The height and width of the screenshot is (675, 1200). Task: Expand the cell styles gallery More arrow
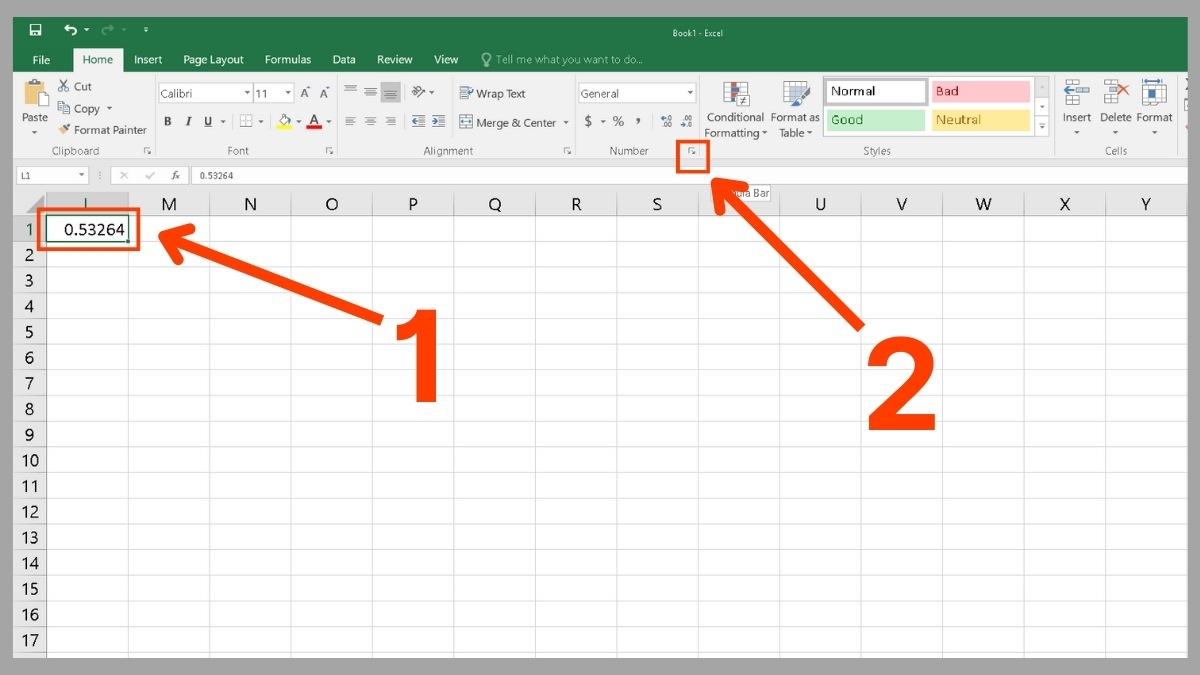(1042, 126)
